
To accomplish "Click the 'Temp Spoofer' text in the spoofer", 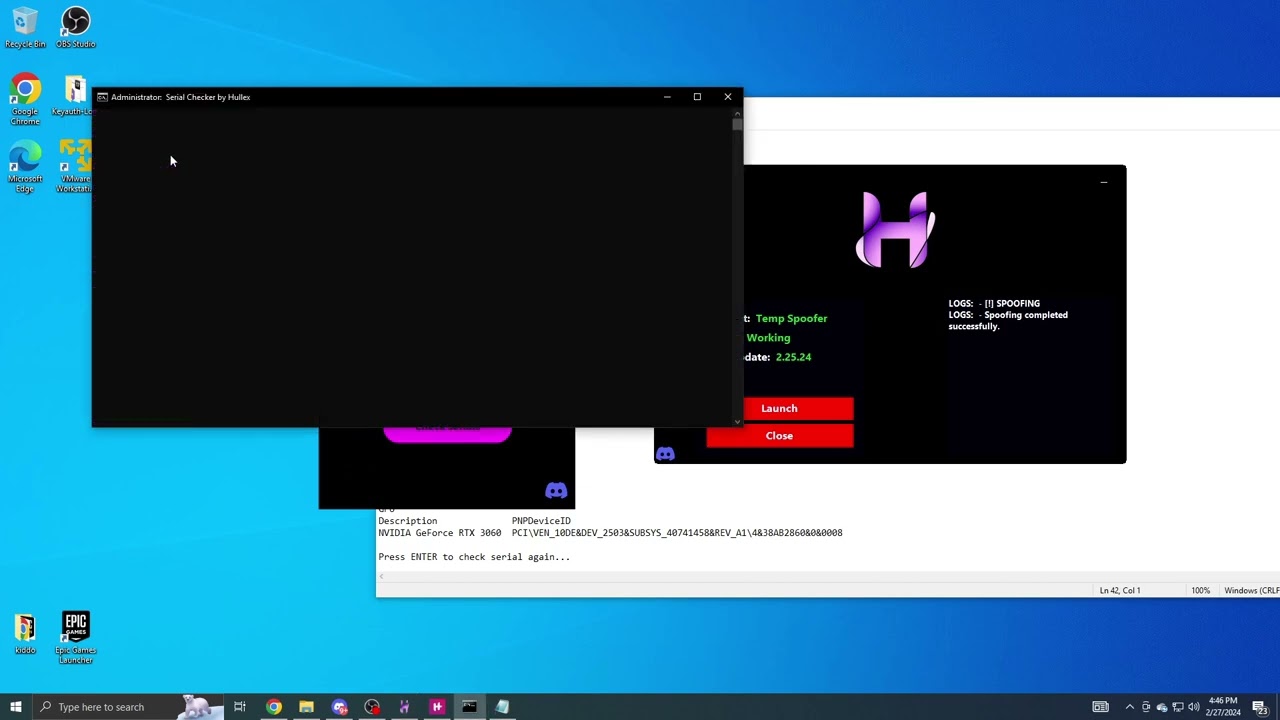I will 791,318.
